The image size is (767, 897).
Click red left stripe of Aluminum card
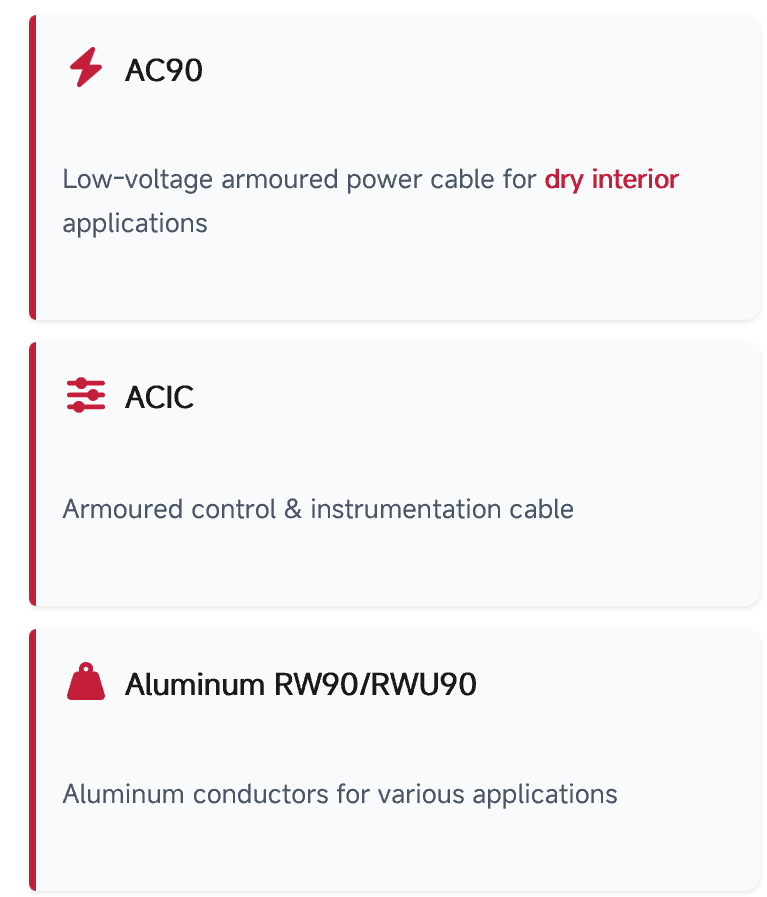[x=33, y=760]
